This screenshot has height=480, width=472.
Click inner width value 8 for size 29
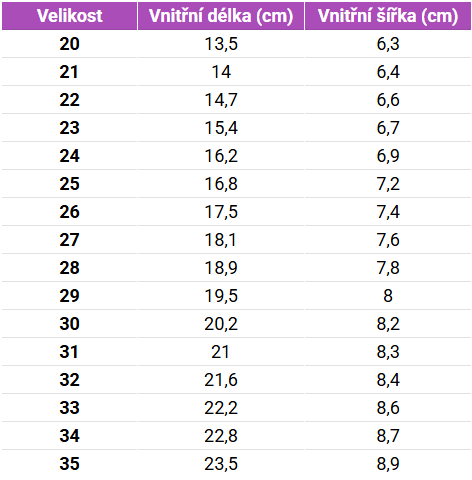click(x=388, y=296)
